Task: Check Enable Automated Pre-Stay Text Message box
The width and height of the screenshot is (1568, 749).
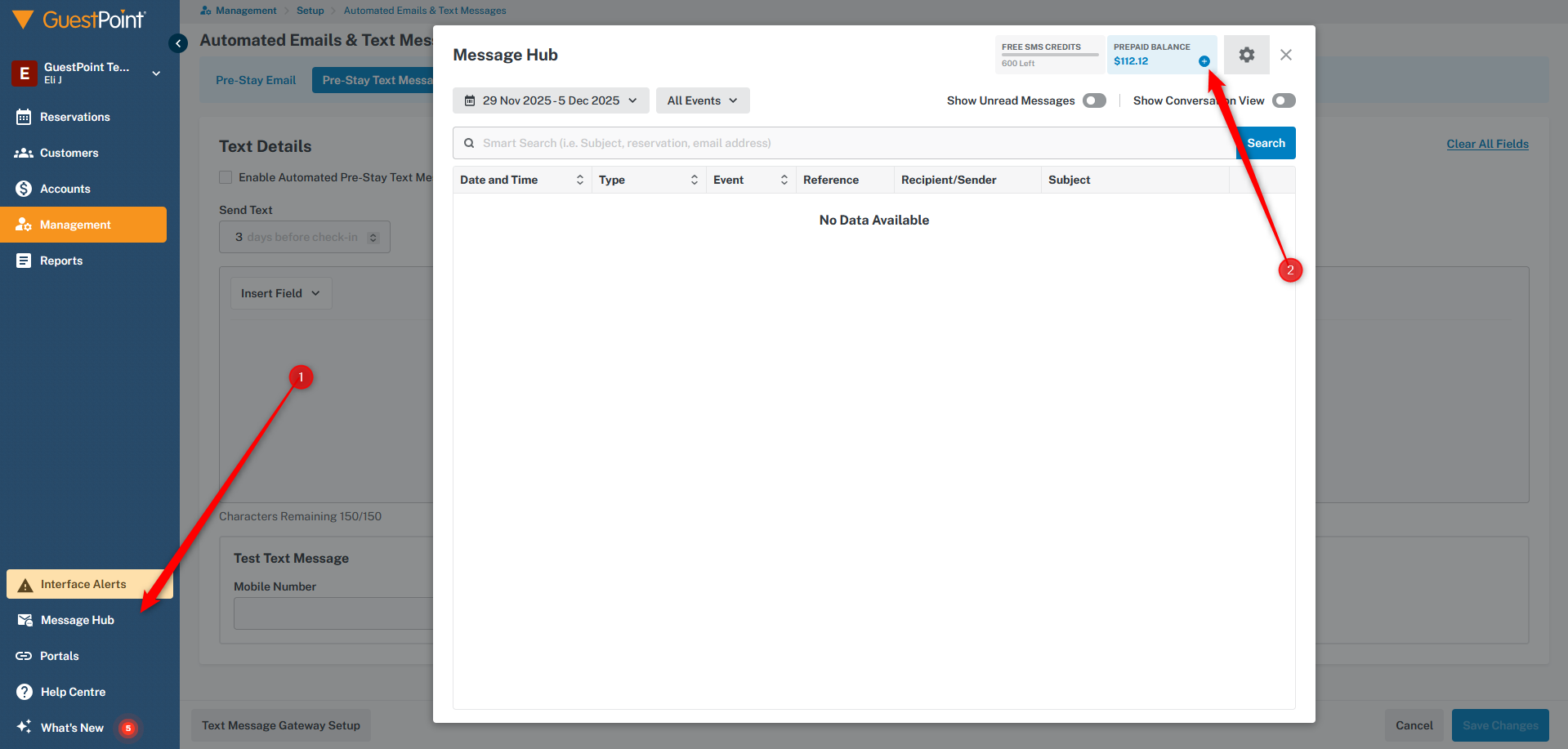Action: pos(226,177)
